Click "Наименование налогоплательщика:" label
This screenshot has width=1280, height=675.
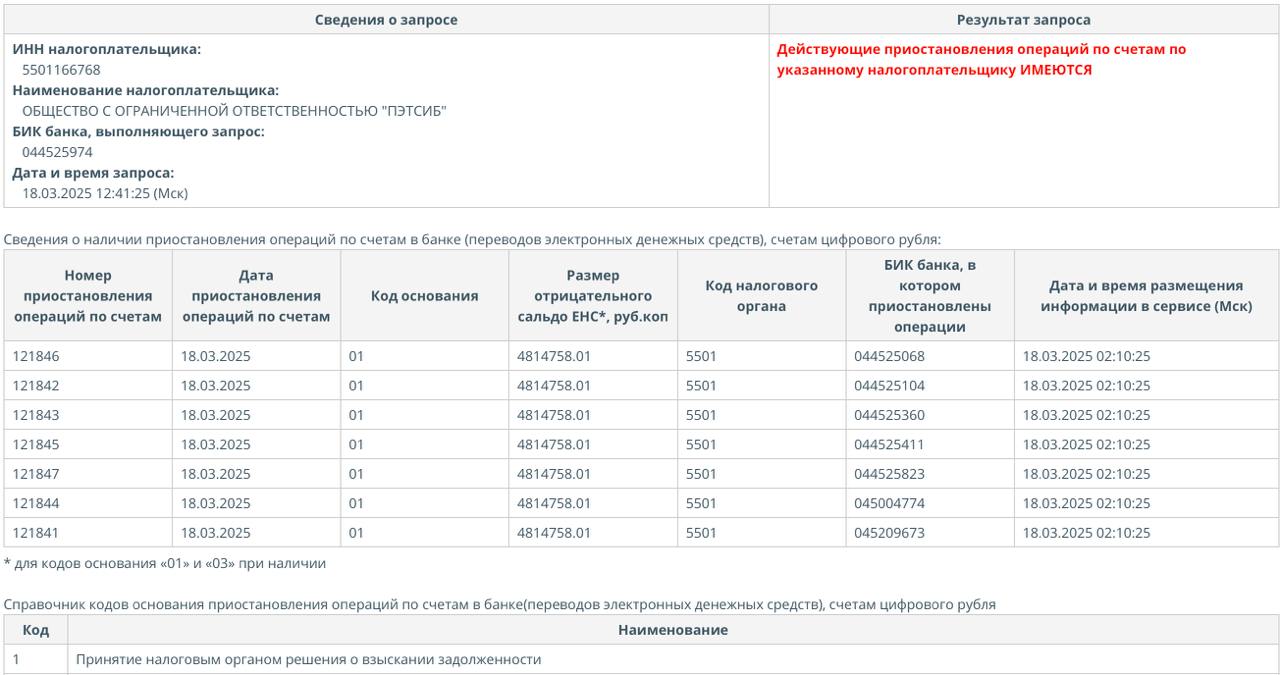(146, 90)
